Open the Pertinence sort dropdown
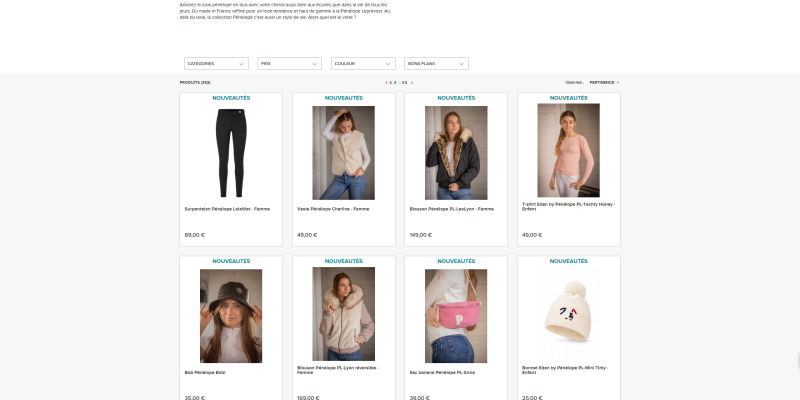Viewport: 800px width, 400px height. point(604,83)
